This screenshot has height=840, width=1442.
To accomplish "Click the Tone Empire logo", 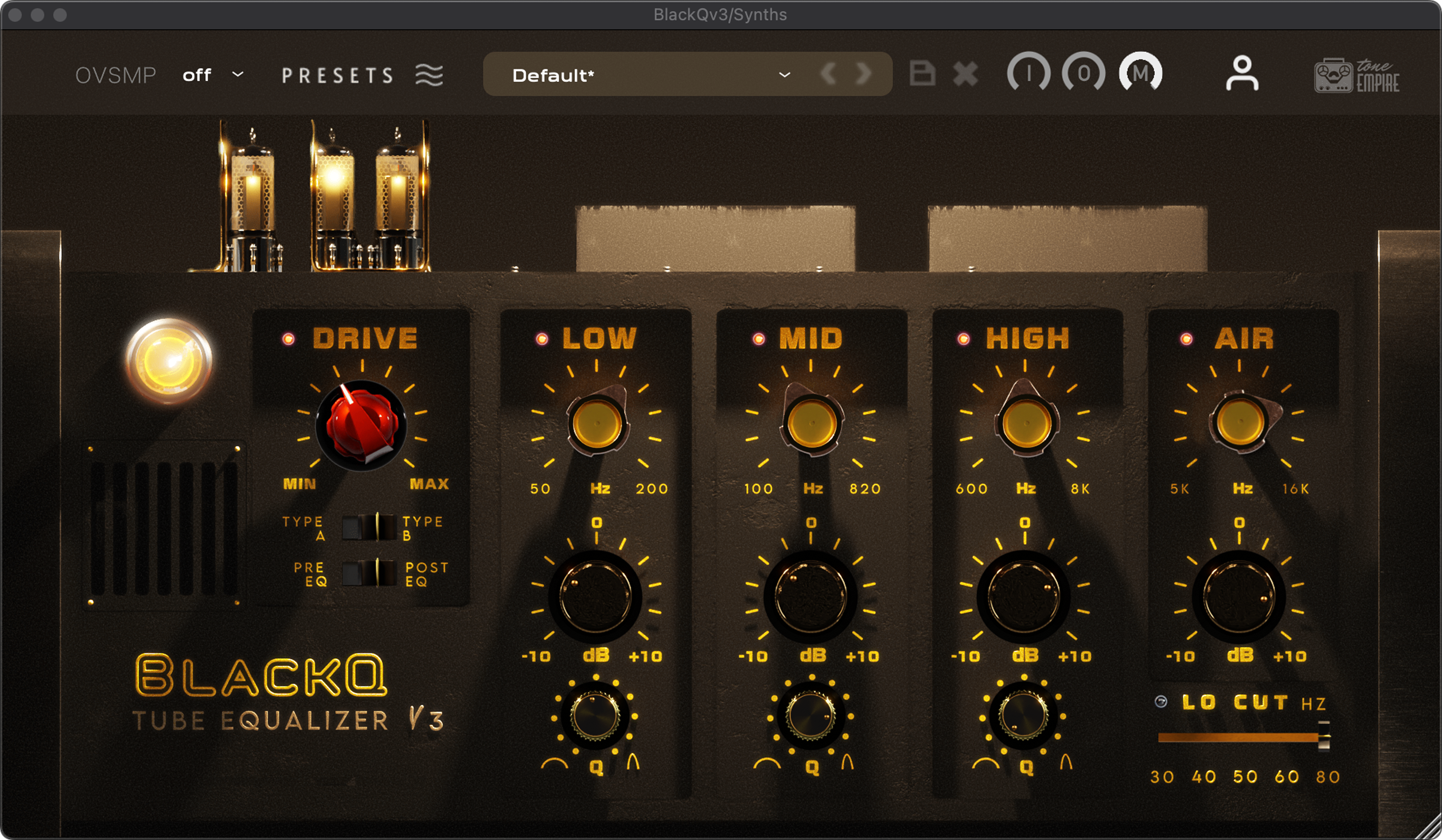I will 1357,76.
